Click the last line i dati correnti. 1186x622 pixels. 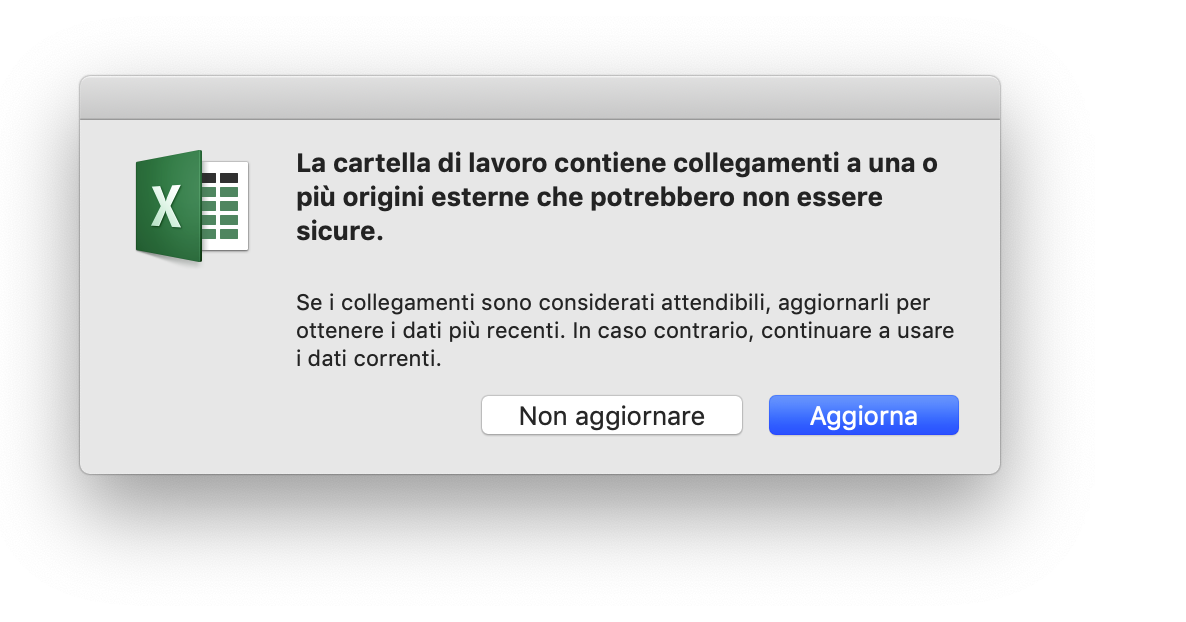[x=368, y=358]
